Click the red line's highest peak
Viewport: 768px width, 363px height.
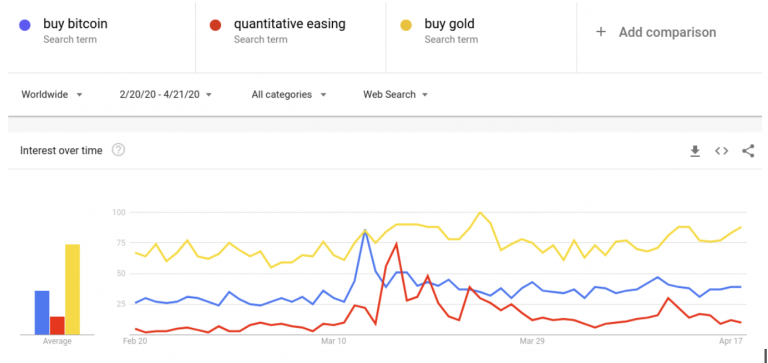(x=396, y=243)
